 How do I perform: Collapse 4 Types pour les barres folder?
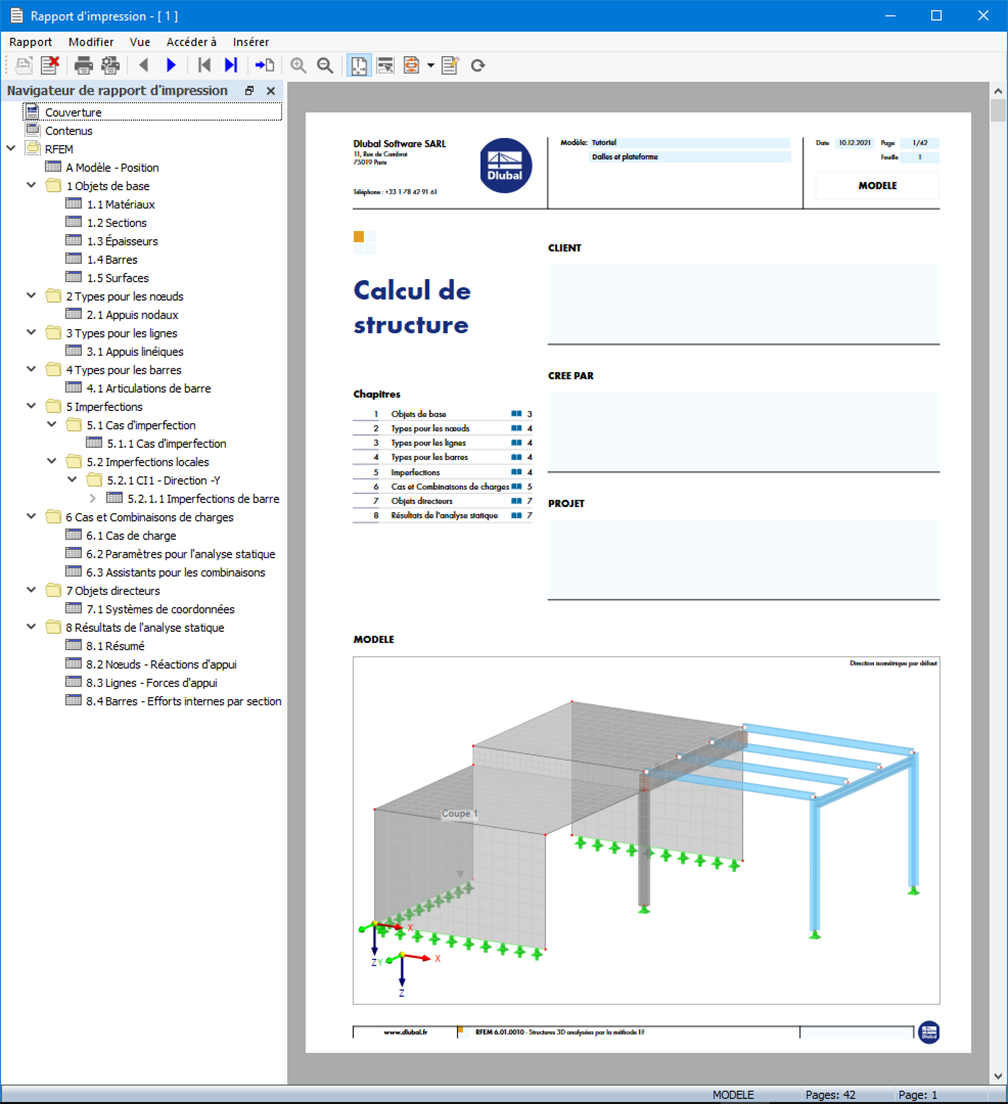[x=32, y=369]
